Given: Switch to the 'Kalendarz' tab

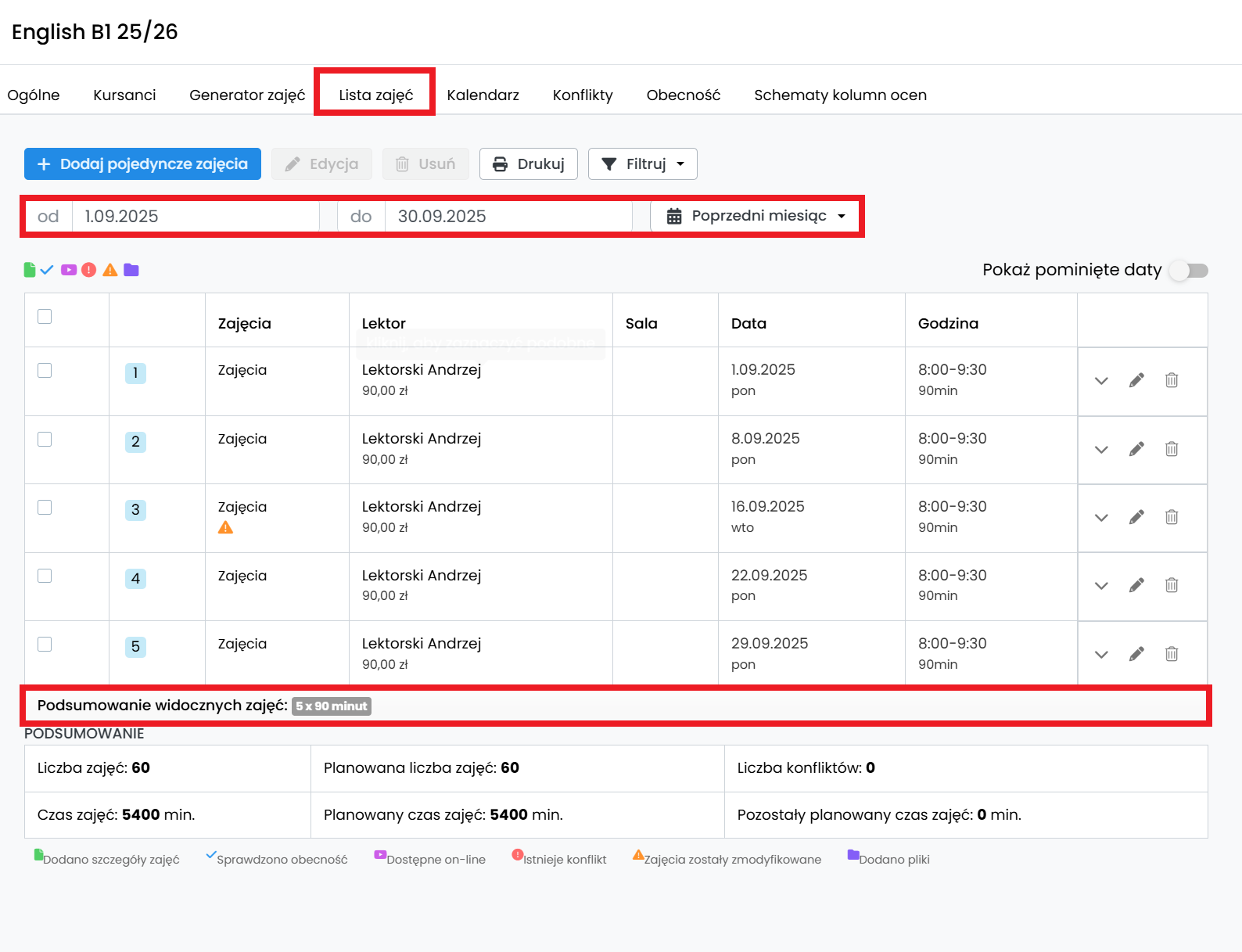Looking at the screenshot, I should point(483,95).
